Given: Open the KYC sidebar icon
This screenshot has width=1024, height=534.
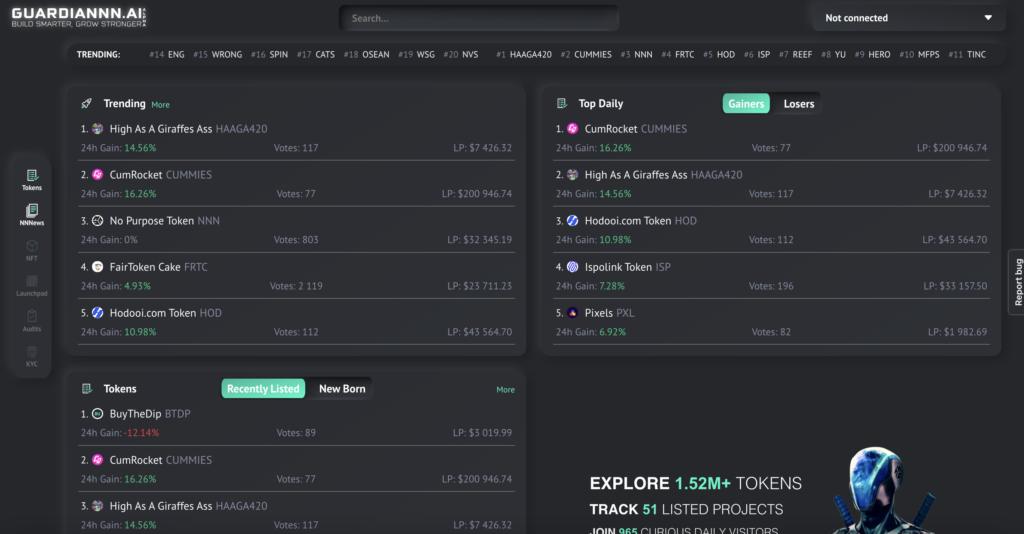Looking at the screenshot, I should (x=32, y=356).
